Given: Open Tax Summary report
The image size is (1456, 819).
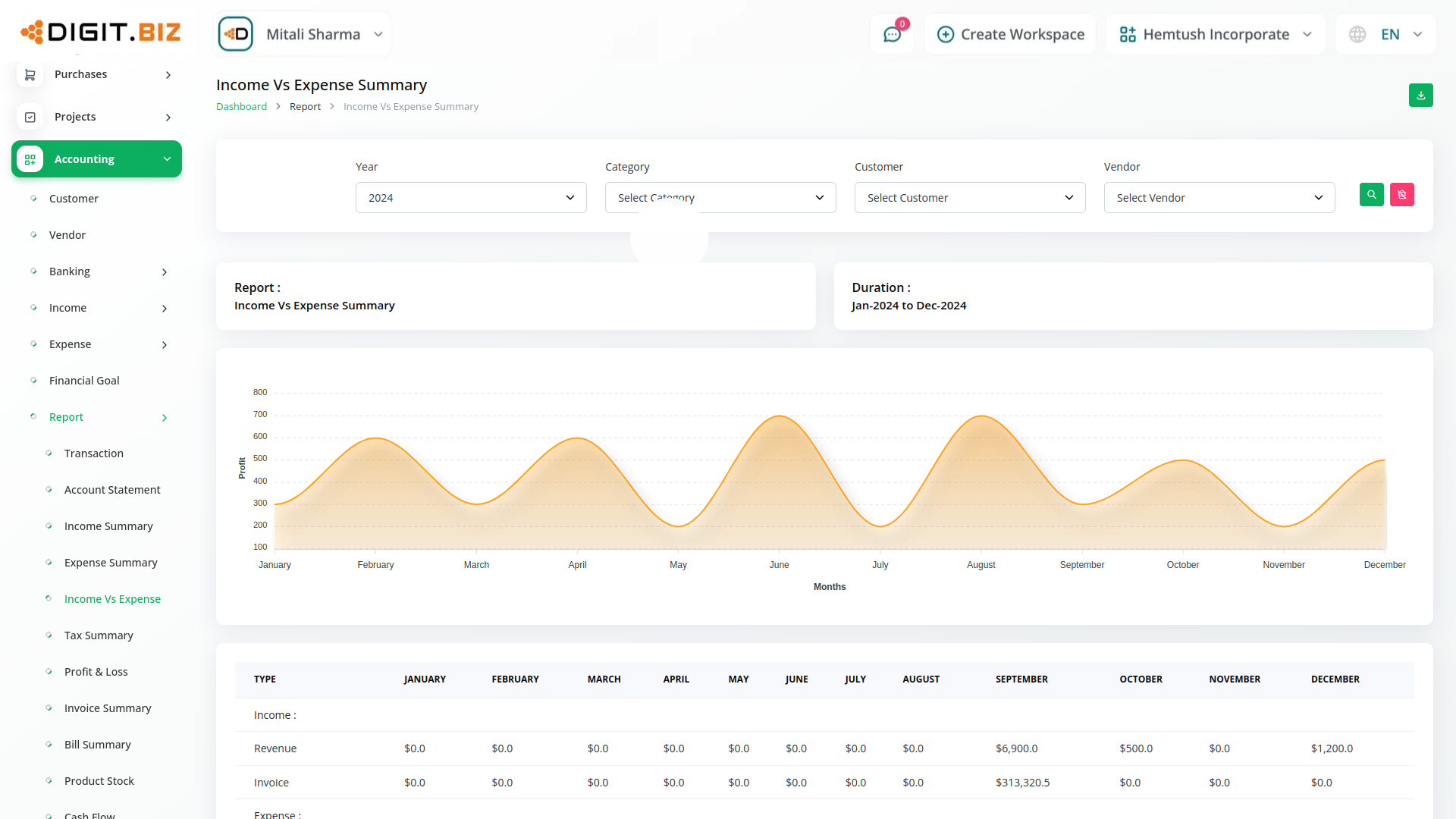Looking at the screenshot, I should (x=99, y=635).
